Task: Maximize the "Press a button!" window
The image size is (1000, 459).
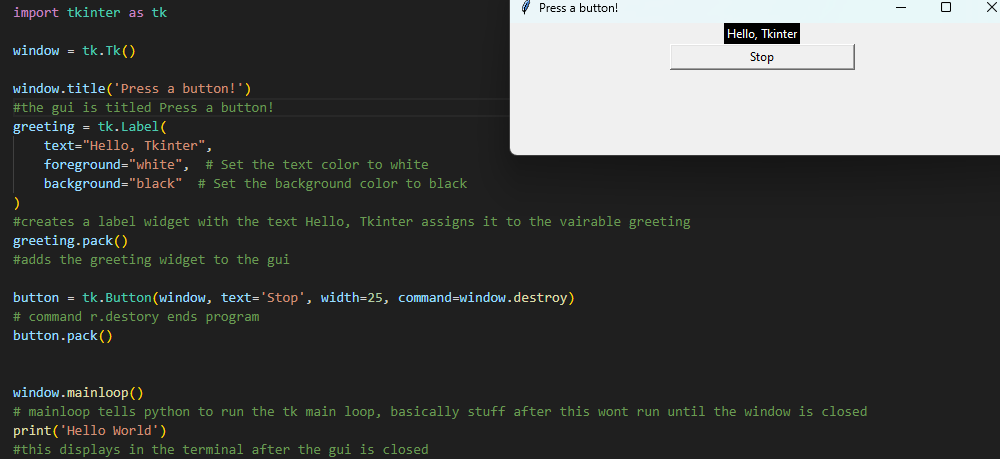Action: click(946, 8)
